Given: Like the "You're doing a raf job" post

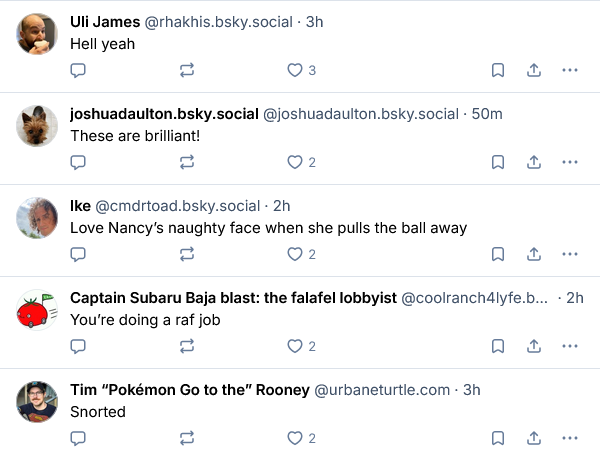Looking at the screenshot, I should 295,346.
